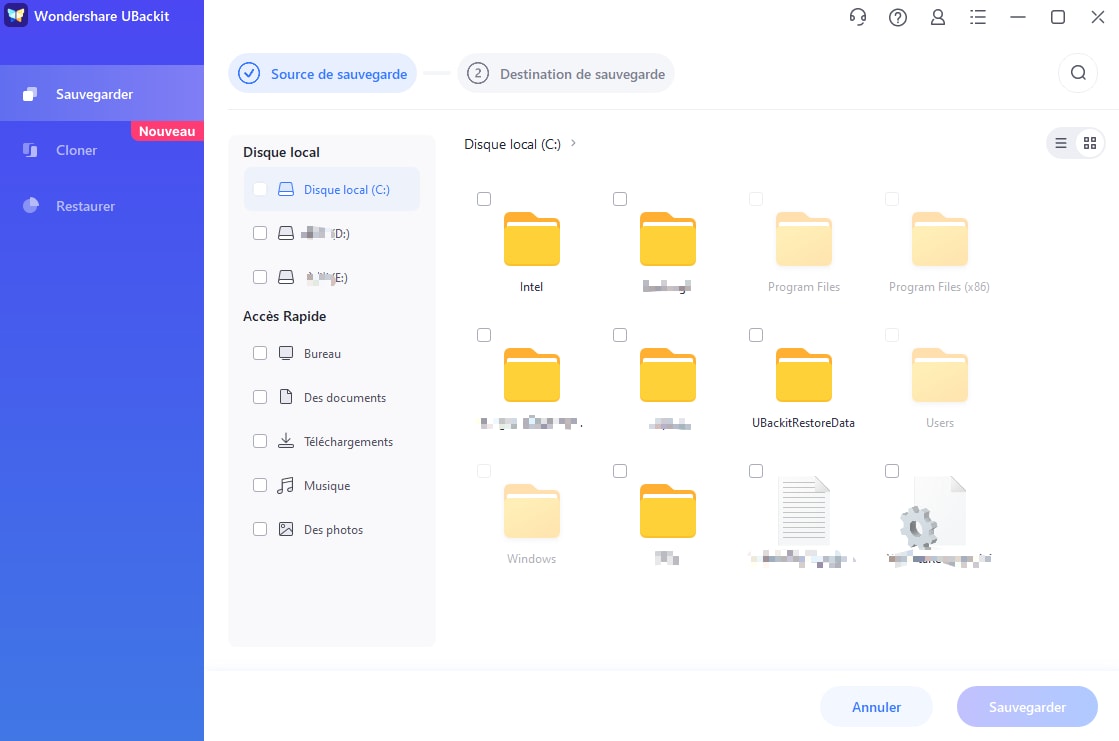Tick the Bureau checkbox
Image resolution: width=1119 pixels, height=741 pixels.
coord(260,353)
